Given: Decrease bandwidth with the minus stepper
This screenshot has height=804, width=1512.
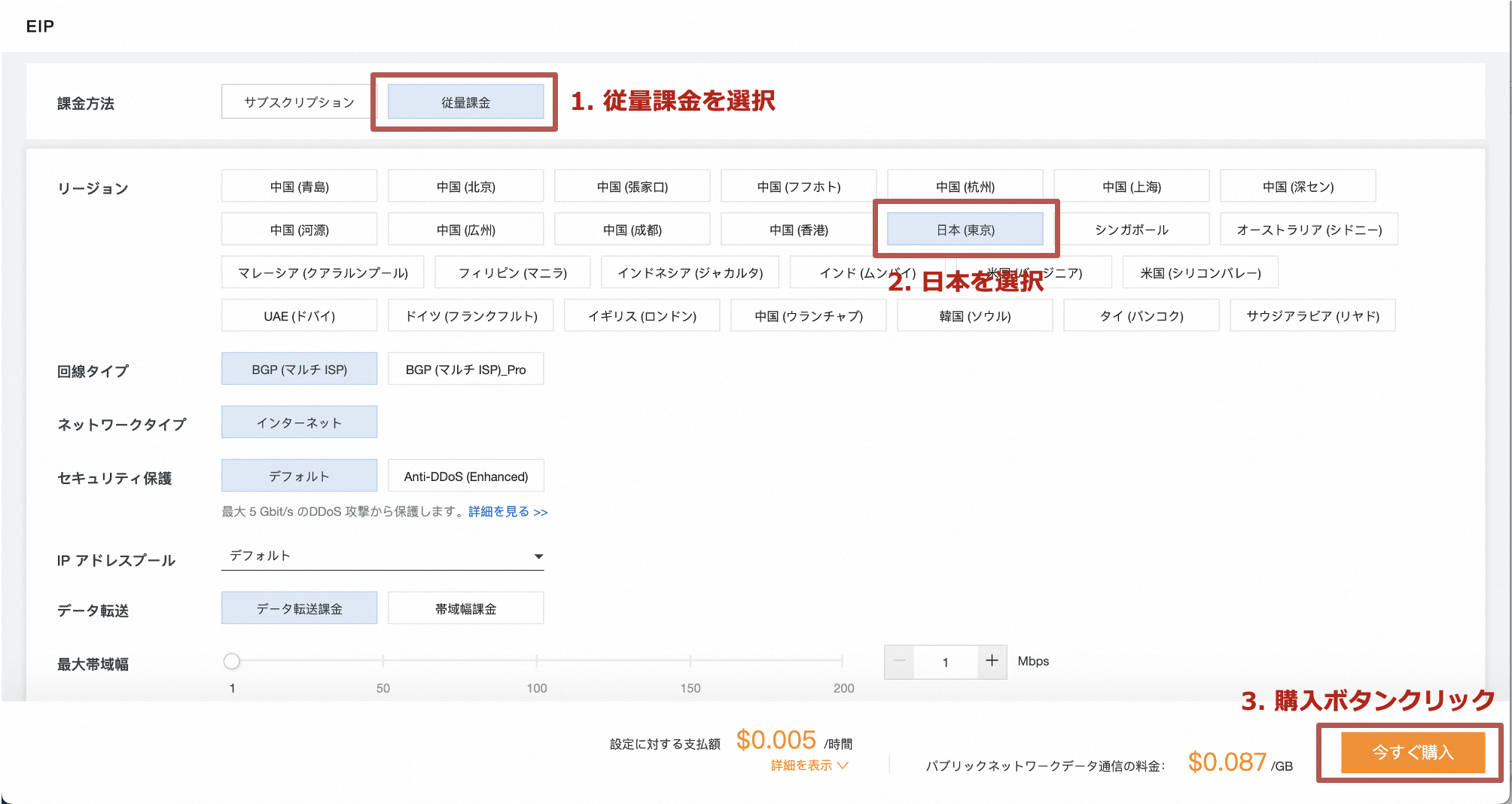Looking at the screenshot, I should pyautogui.click(x=899, y=662).
